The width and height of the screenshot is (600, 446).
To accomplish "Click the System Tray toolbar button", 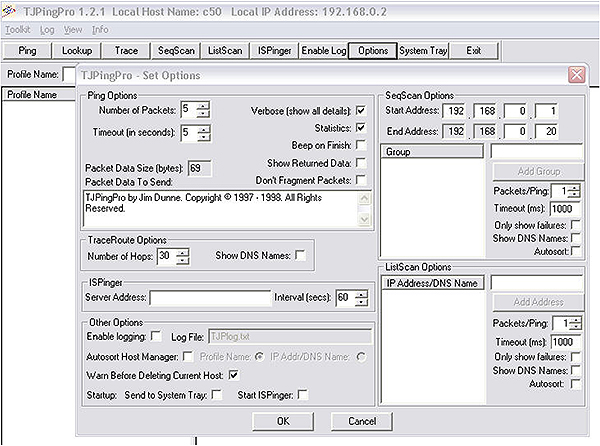I will coord(423,50).
